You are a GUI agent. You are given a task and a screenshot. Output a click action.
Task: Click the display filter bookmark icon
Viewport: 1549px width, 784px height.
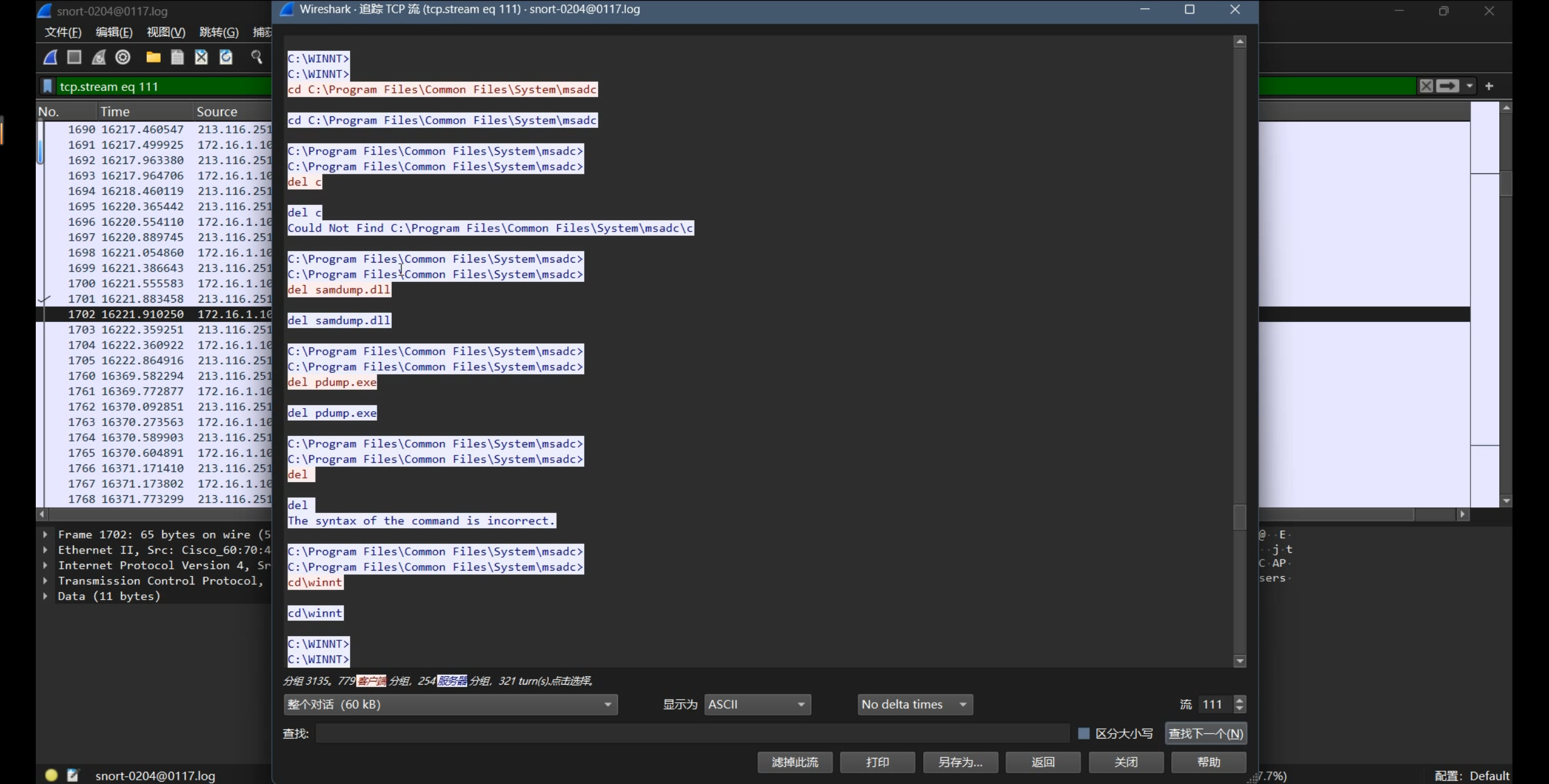click(47, 86)
